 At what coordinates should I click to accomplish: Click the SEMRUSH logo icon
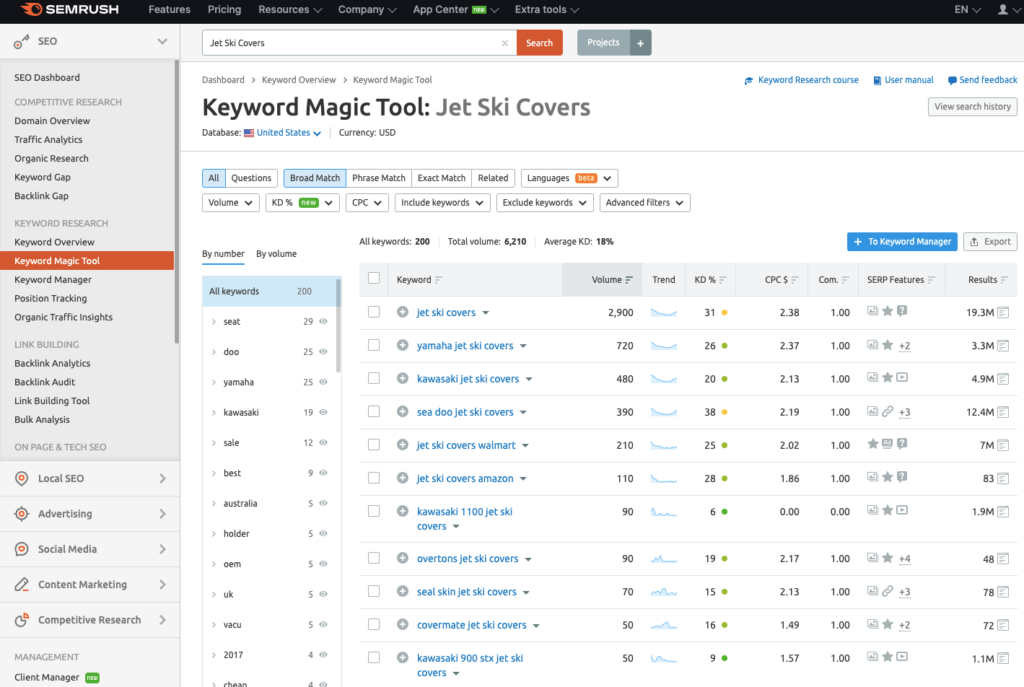31,10
